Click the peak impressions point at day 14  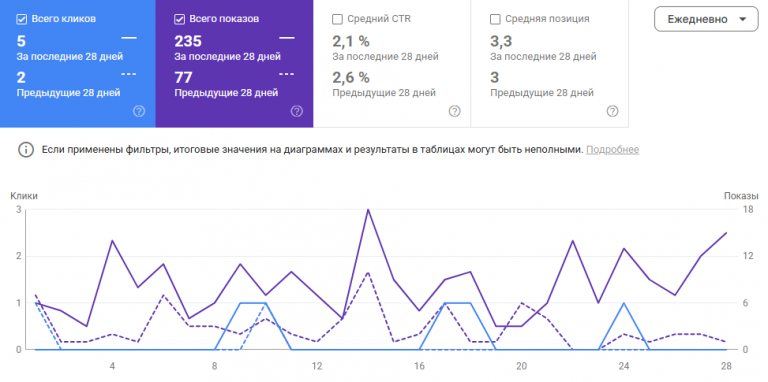(368, 210)
